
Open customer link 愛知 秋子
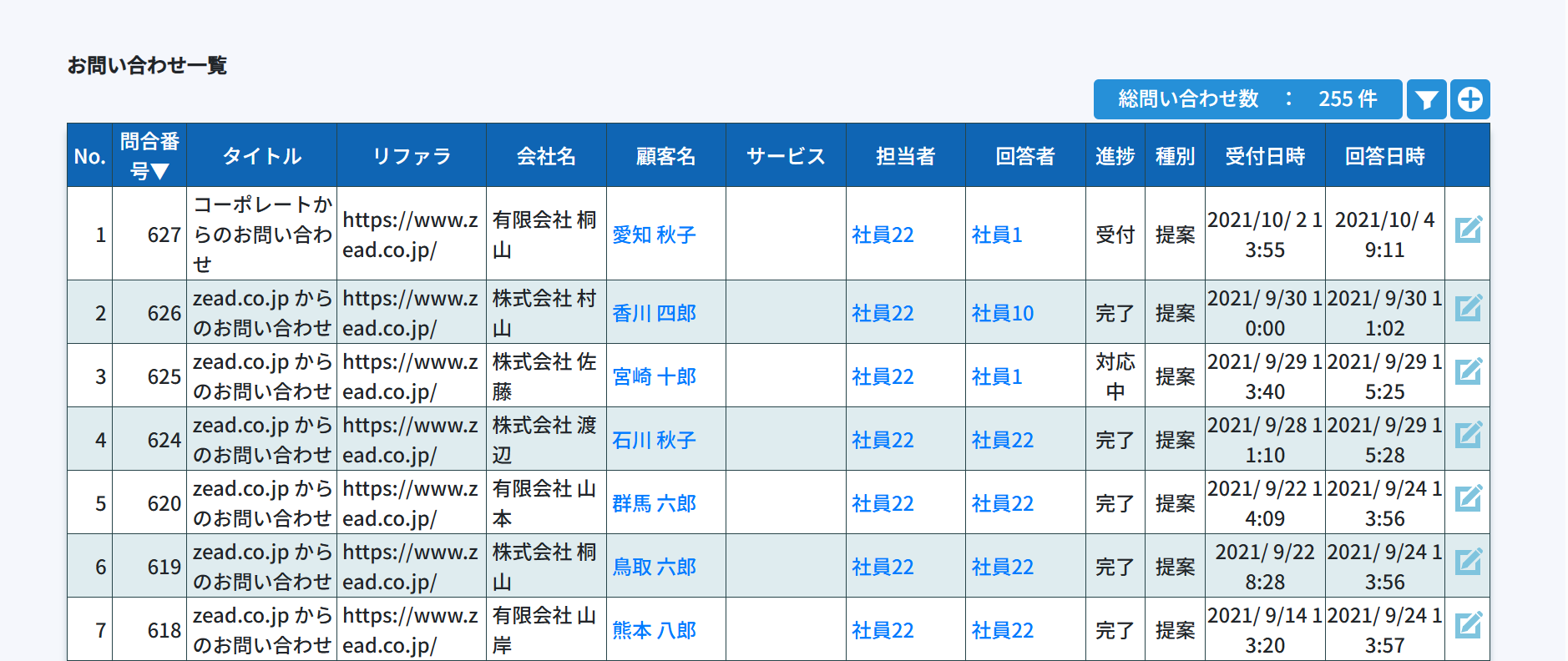(x=654, y=235)
